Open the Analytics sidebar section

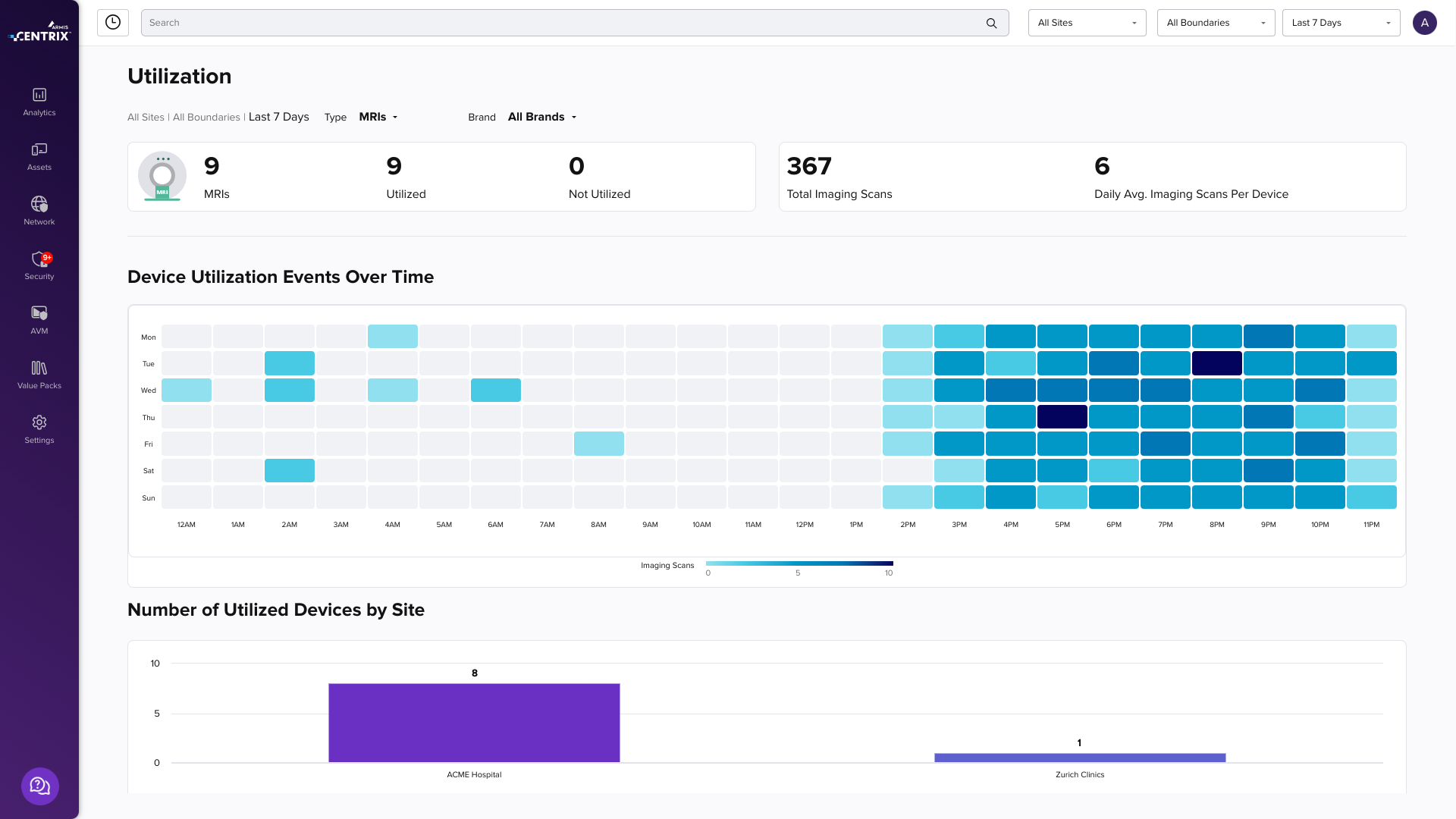39,102
